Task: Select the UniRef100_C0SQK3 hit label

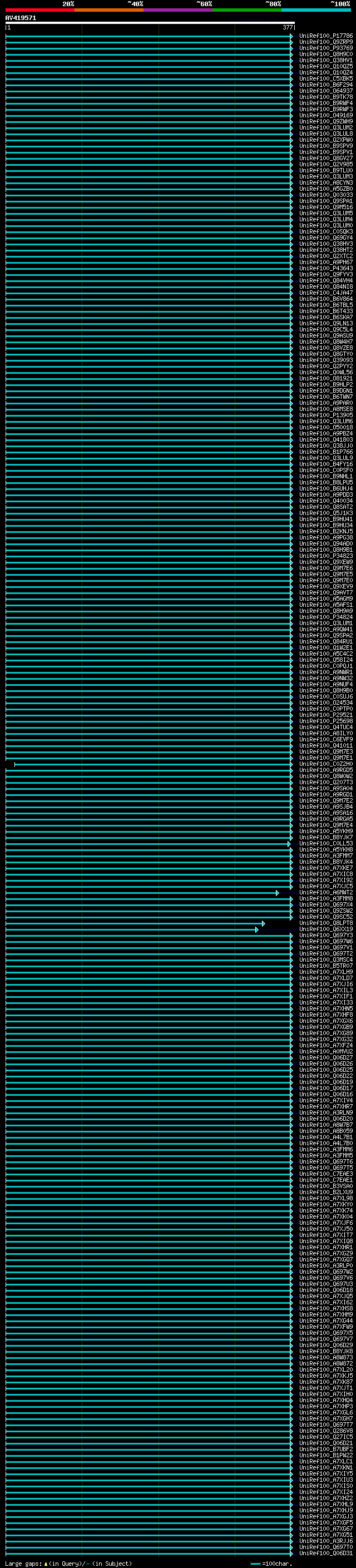Action: coord(326,232)
